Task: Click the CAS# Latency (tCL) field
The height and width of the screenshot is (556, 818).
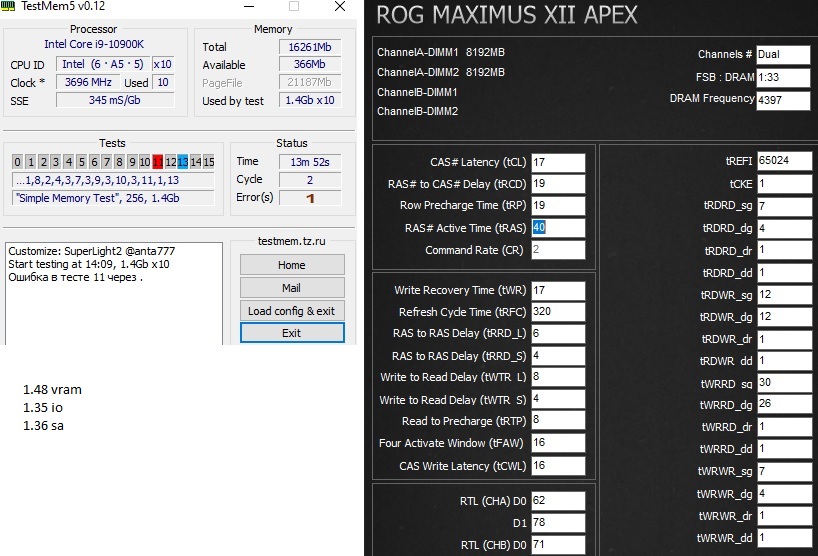Action: pyautogui.click(x=558, y=162)
